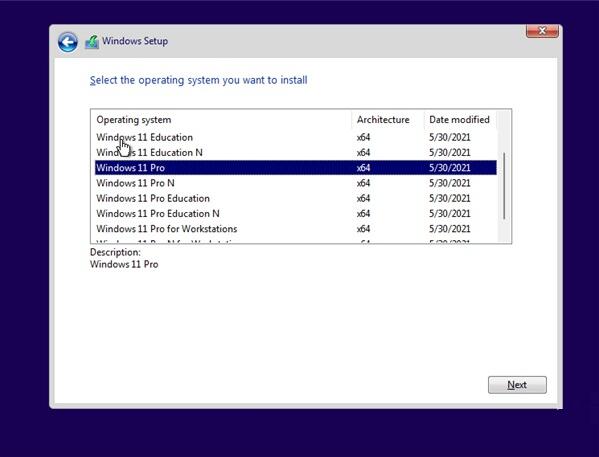
Task: Select the Windows 11 Education N row
Action: 296,152
